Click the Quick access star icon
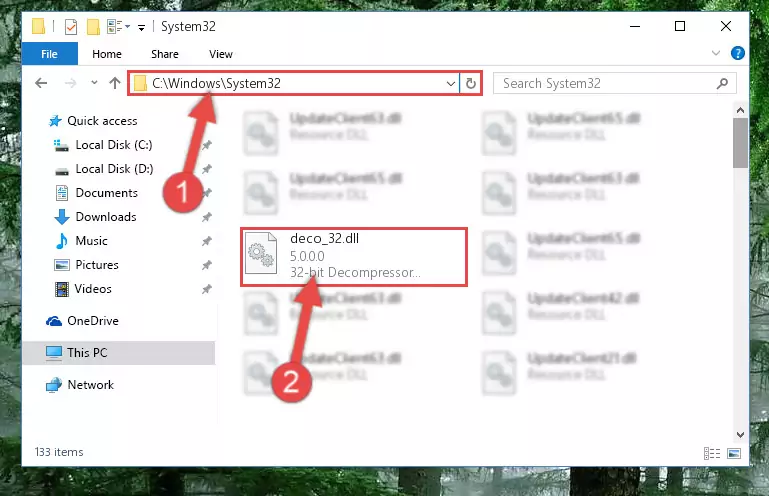 pos(55,121)
